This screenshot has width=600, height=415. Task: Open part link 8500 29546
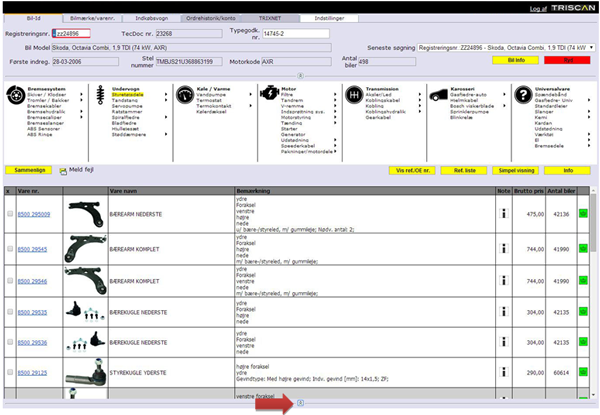coord(35,281)
